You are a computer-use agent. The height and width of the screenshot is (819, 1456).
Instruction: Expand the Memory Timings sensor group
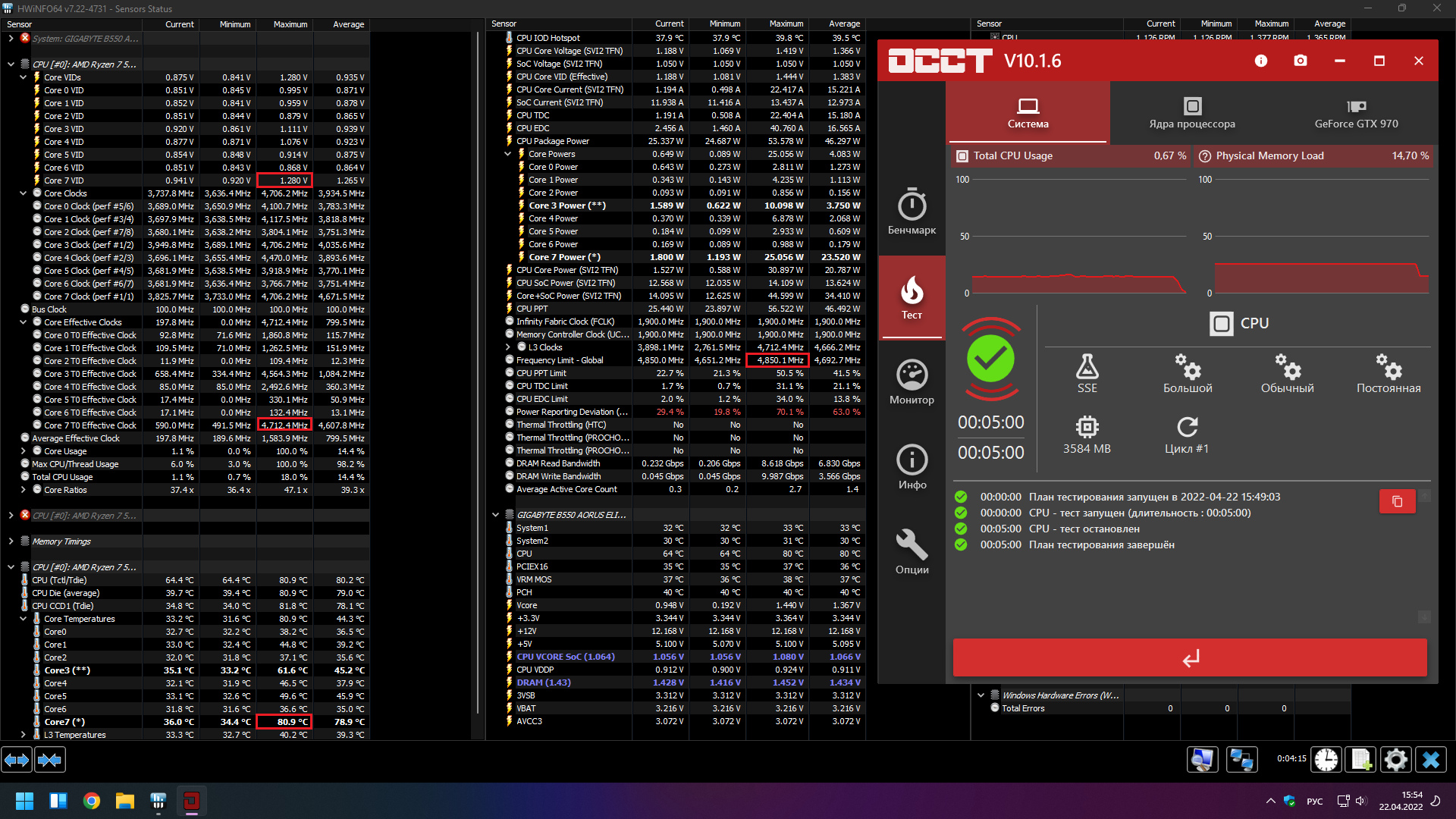11,541
